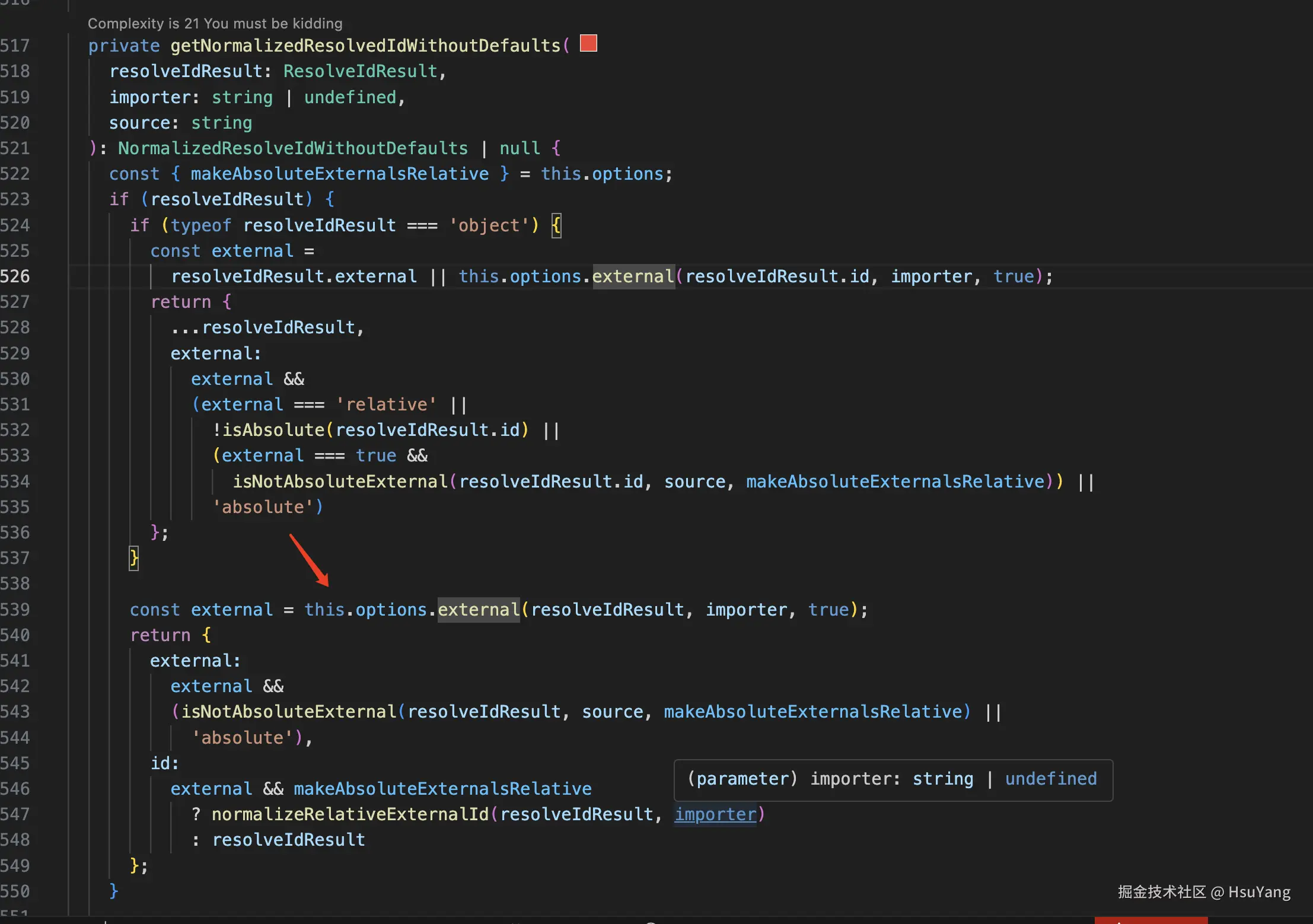
Task: Click the red status bar segment at bottom right
Action: (1151, 920)
